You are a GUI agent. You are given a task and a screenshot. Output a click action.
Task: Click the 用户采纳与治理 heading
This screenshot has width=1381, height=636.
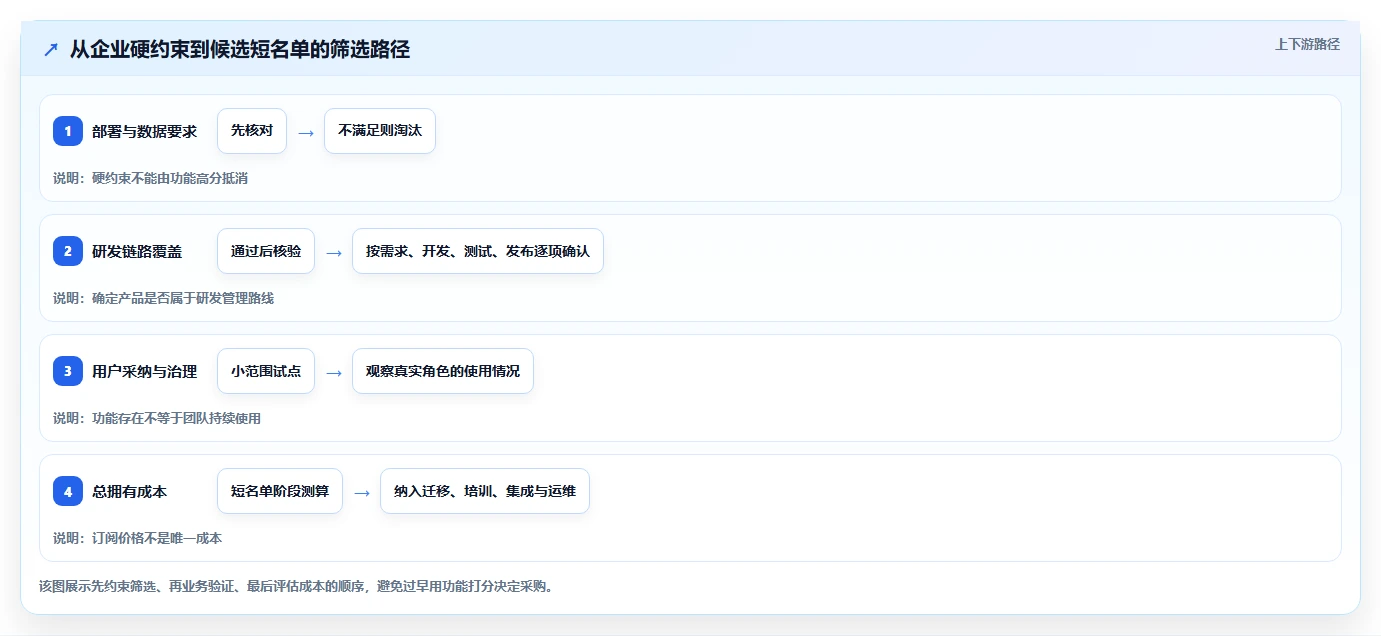point(145,371)
